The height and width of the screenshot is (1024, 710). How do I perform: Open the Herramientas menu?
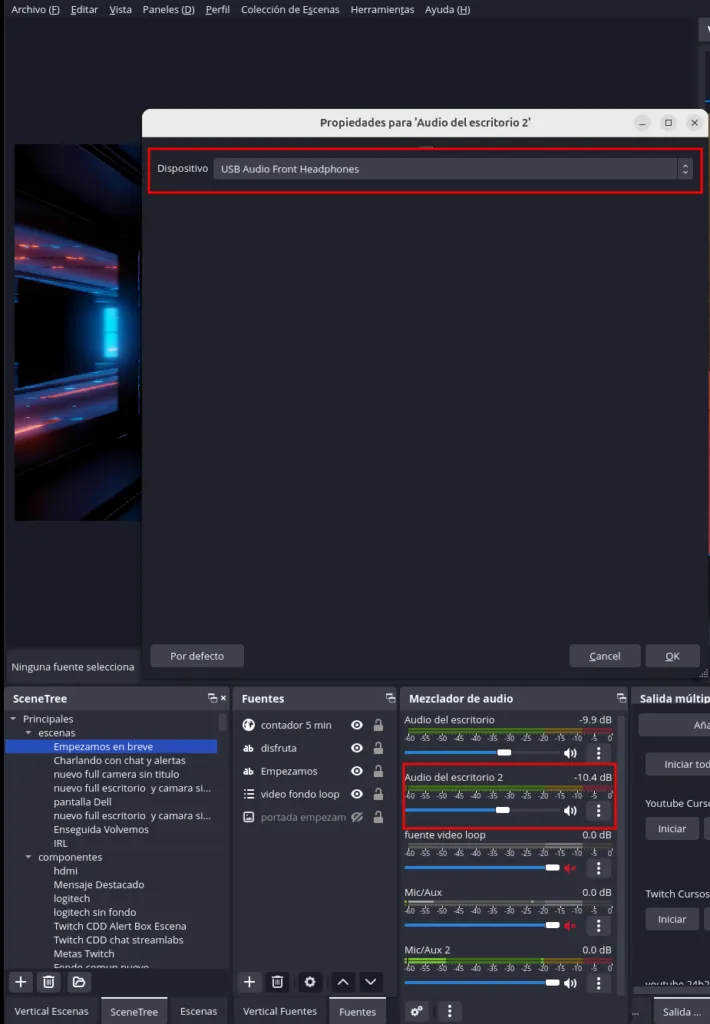(x=382, y=9)
